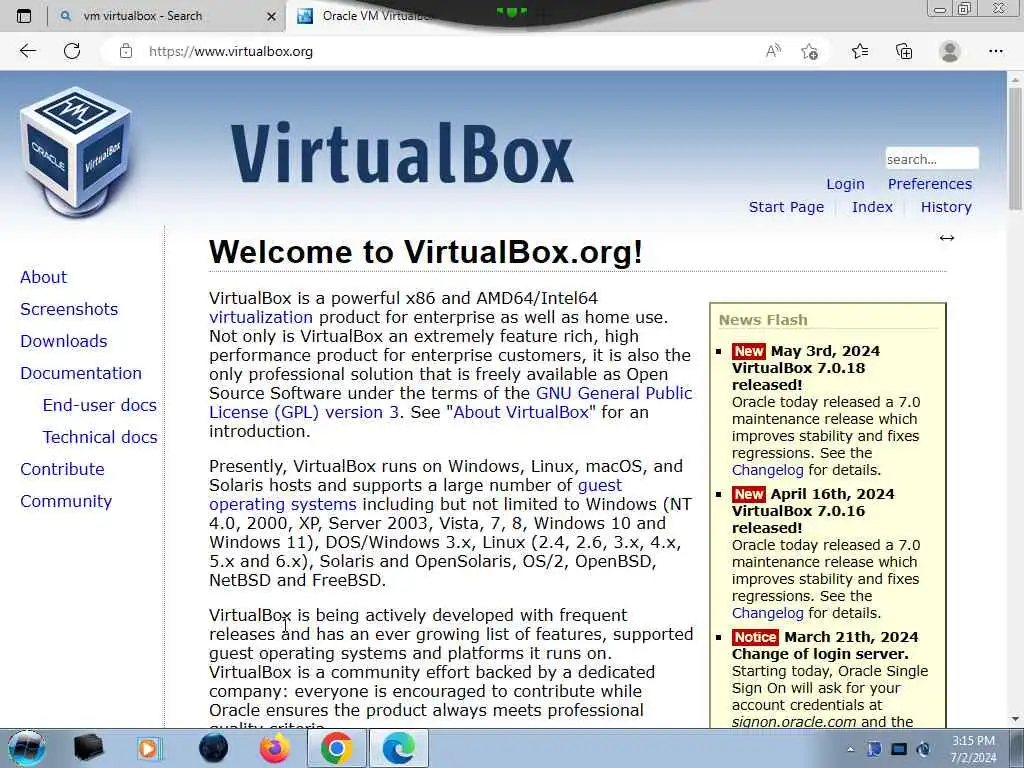Viewport: 1024px width, 768px height.
Task: Click the network tray icon
Action: pyautogui.click(x=899, y=749)
